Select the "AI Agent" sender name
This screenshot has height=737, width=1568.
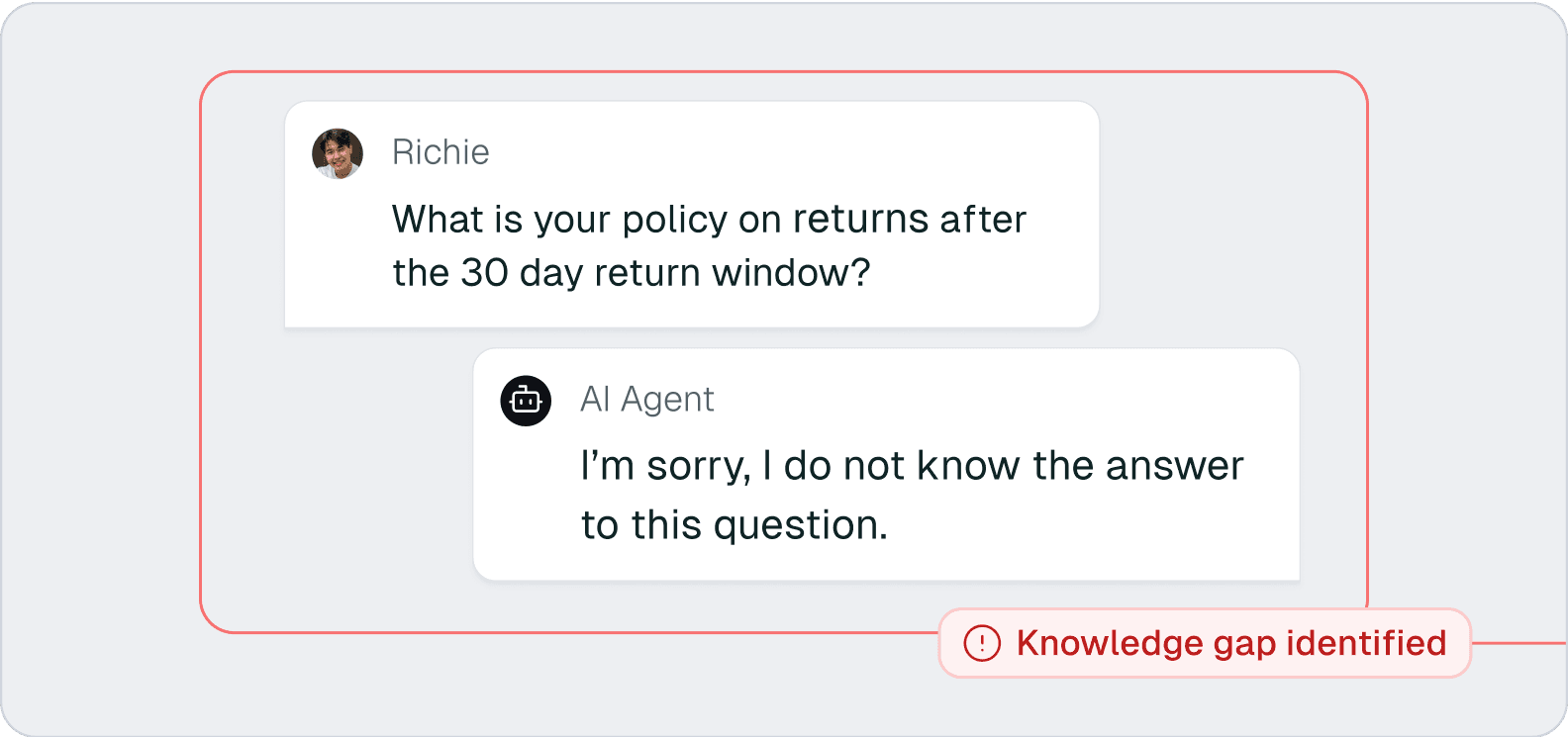pos(647,400)
